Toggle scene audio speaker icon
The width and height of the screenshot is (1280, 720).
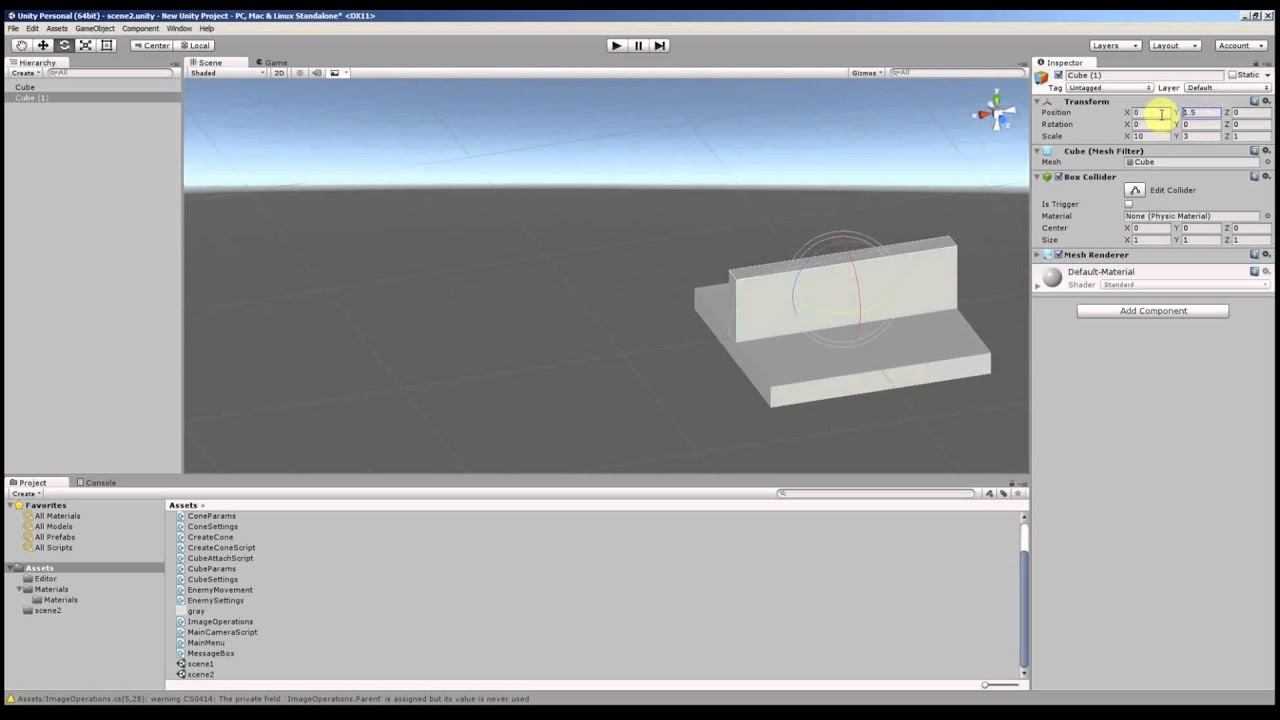pos(317,73)
